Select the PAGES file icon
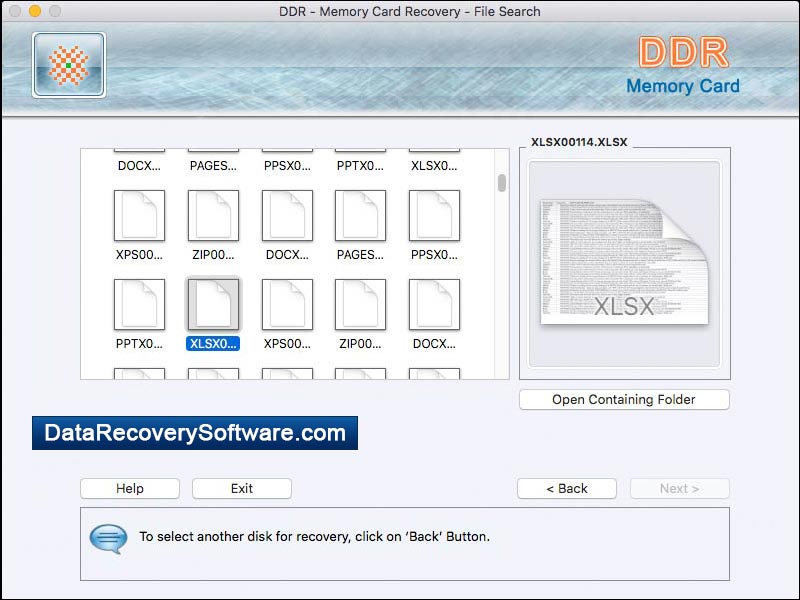 click(360, 215)
